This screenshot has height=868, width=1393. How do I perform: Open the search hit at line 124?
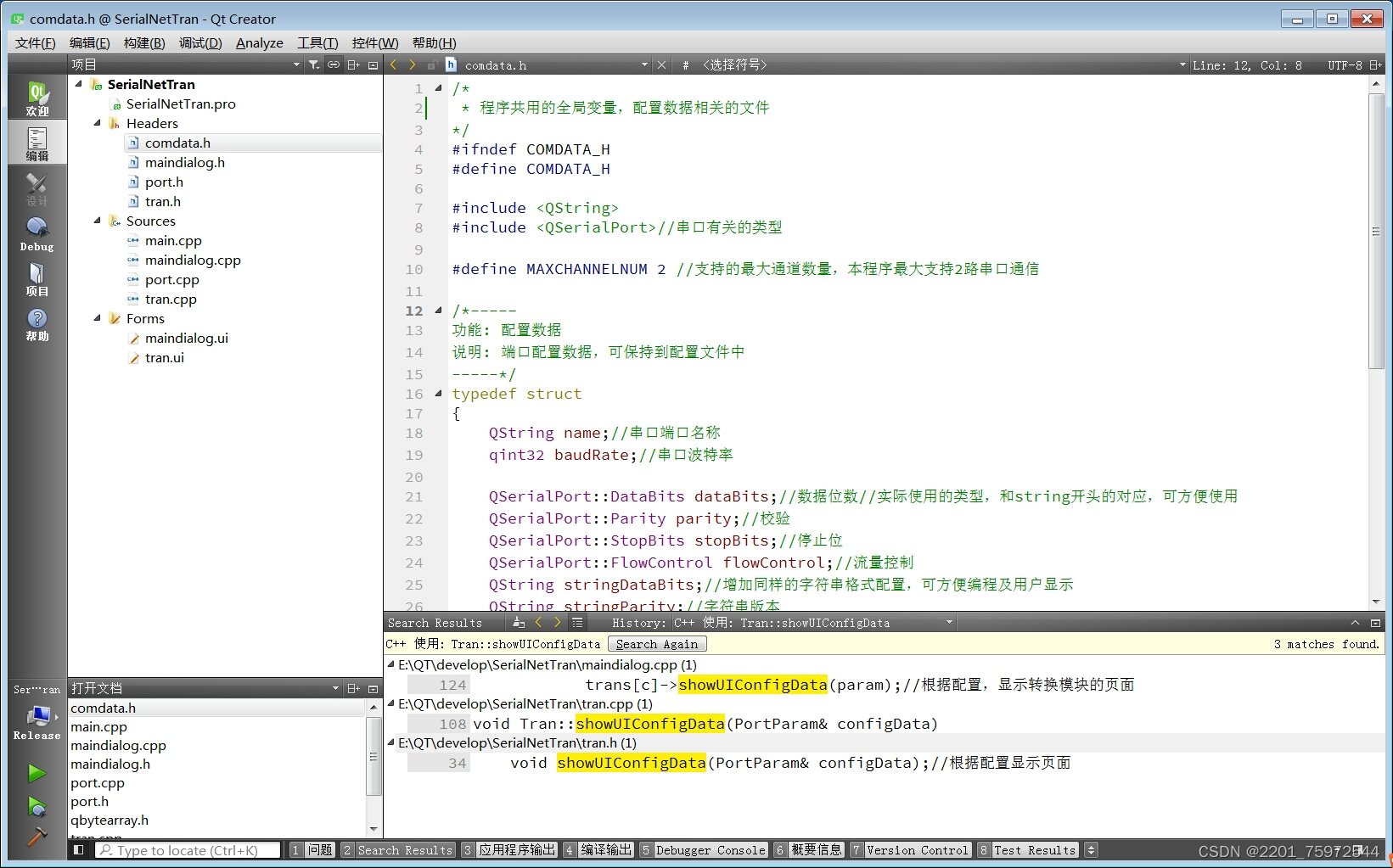[885, 685]
